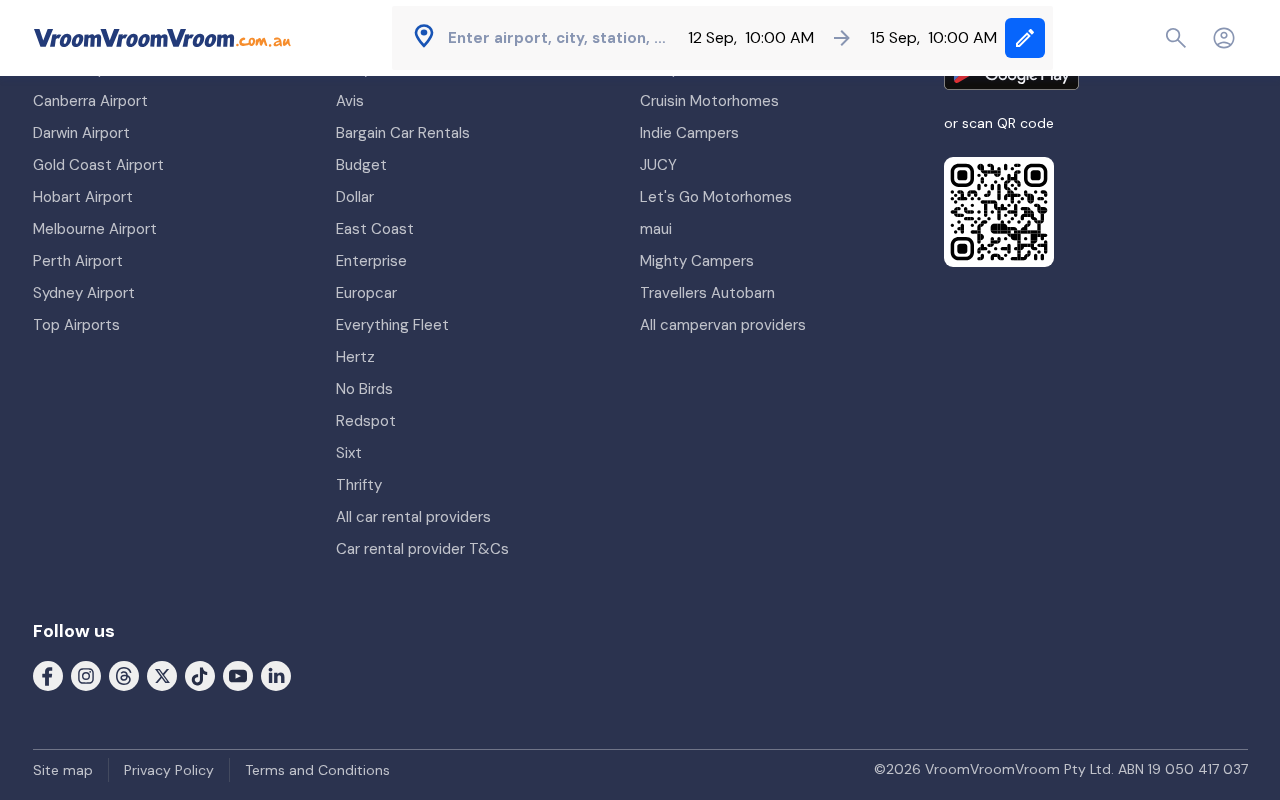Open the Budget provider link
The image size is (1280, 800).
pyautogui.click(x=361, y=165)
